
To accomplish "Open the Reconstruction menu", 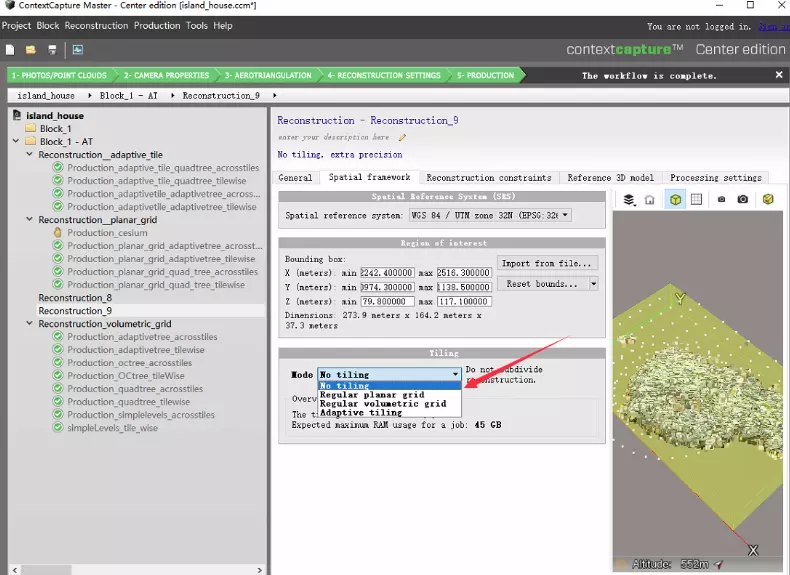I will coord(97,26).
